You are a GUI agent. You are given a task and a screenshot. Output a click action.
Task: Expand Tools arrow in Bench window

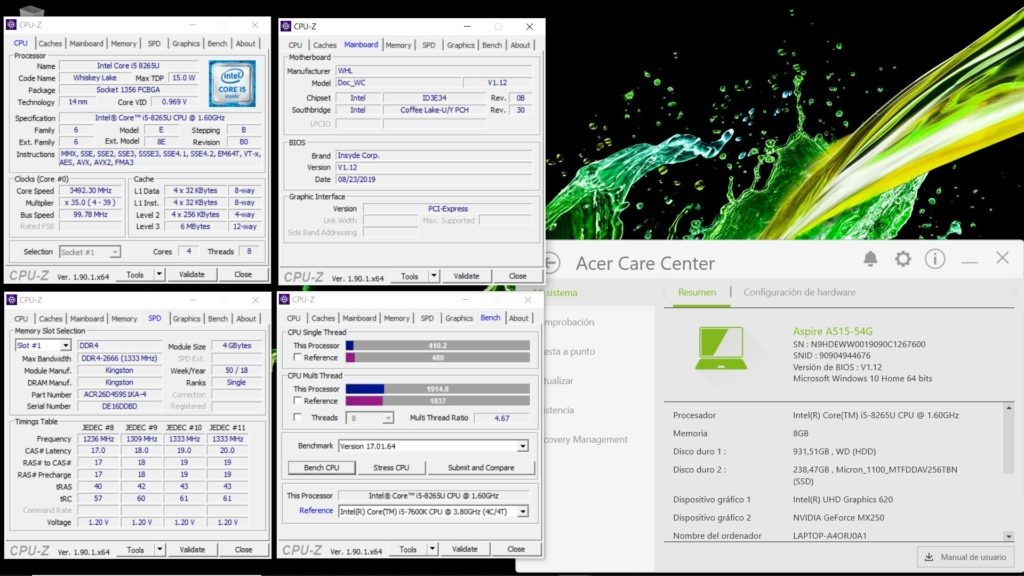tap(432, 549)
